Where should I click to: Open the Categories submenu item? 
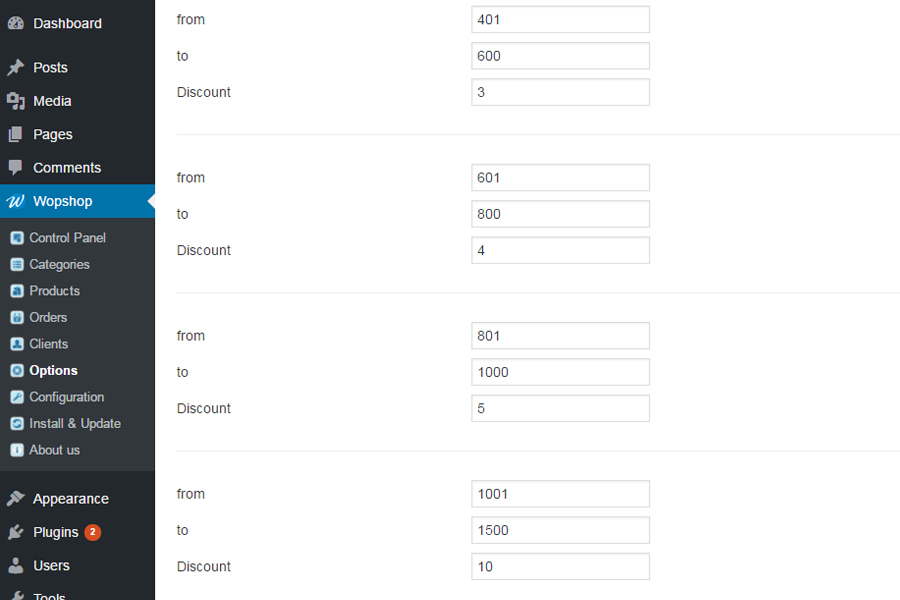[x=59, y=265]
